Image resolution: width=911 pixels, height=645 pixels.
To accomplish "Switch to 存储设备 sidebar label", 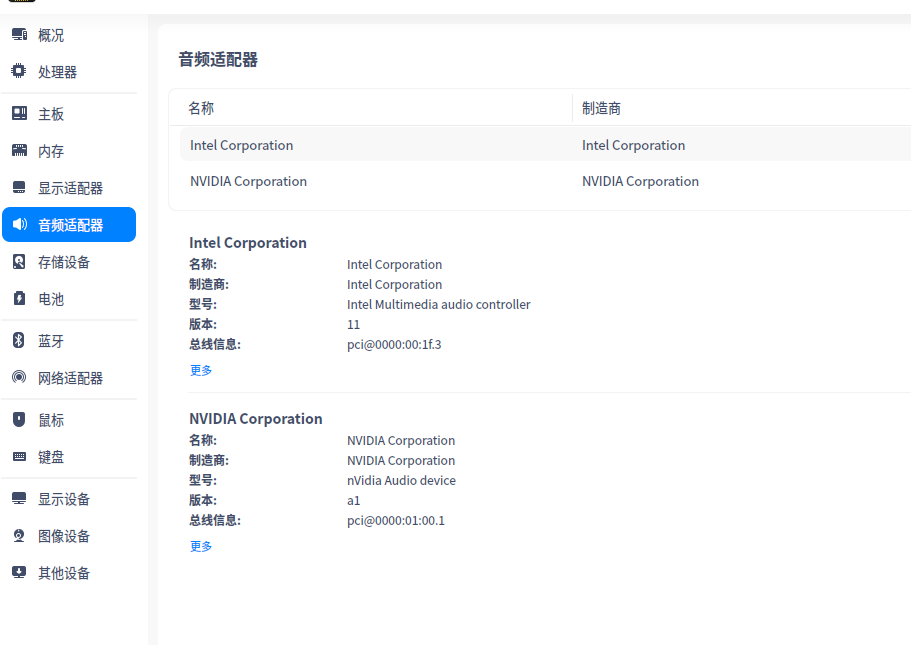I will 64,262.
